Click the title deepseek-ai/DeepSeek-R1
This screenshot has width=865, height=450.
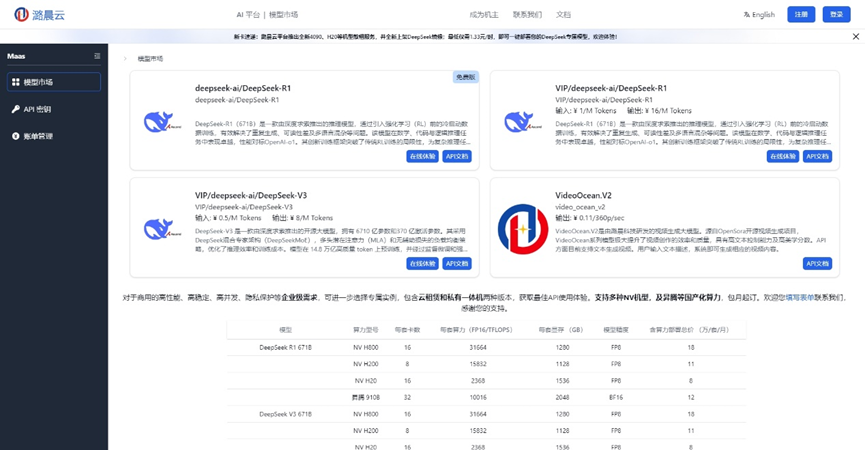(243, 88)
